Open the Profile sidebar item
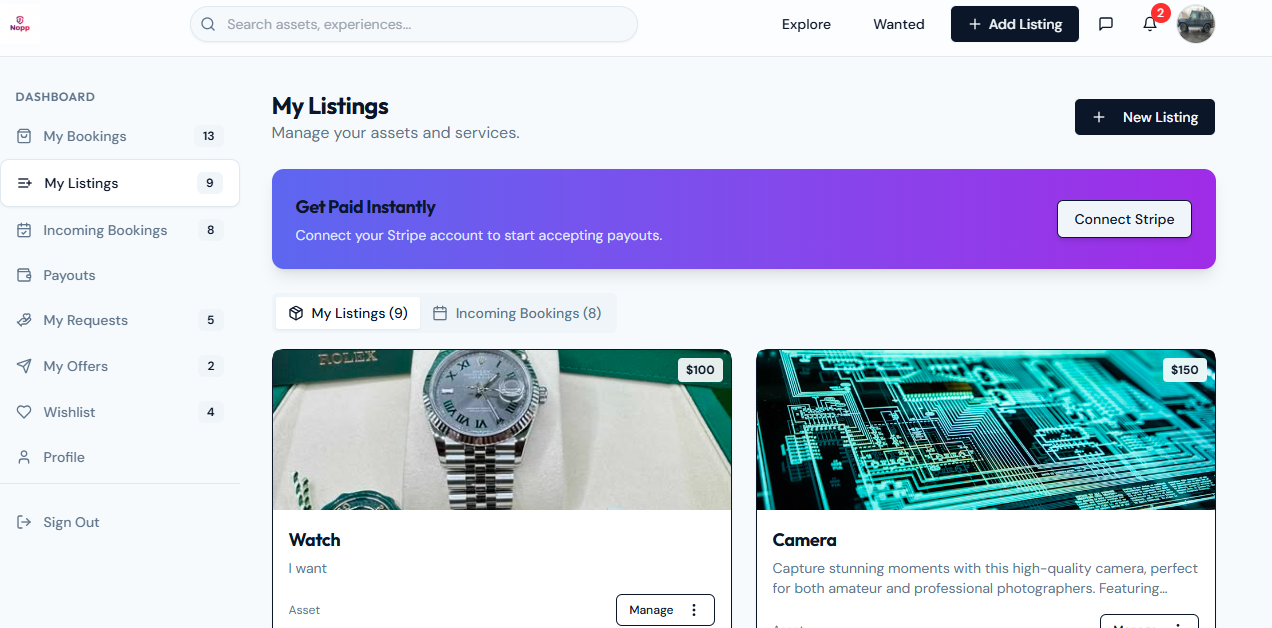This screenshot has height=628, width=1272. (64, 457)
